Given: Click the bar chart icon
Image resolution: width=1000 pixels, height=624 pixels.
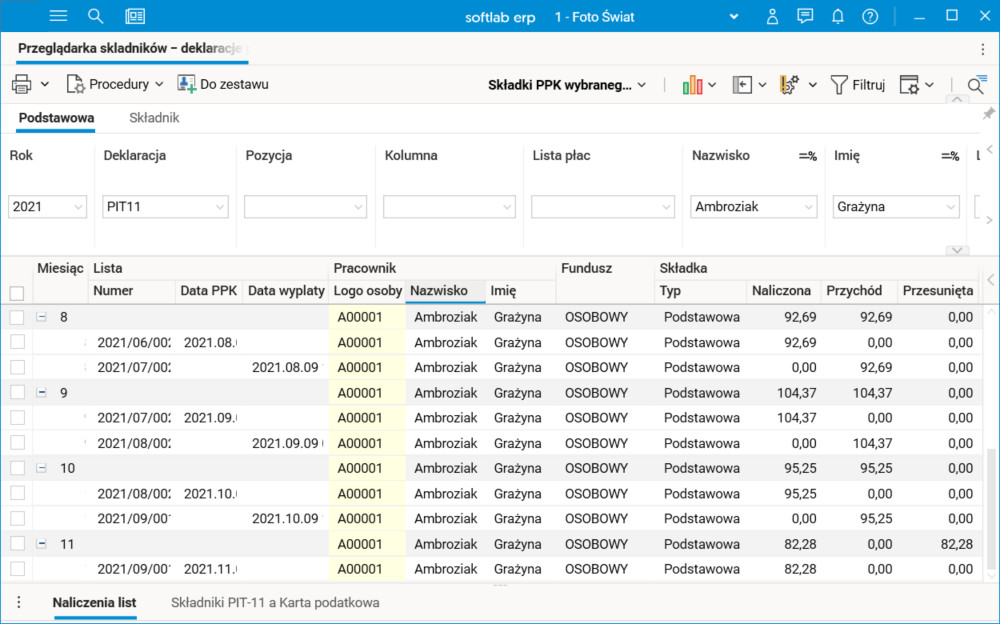Looking at the screenshot, I should 692,84.
